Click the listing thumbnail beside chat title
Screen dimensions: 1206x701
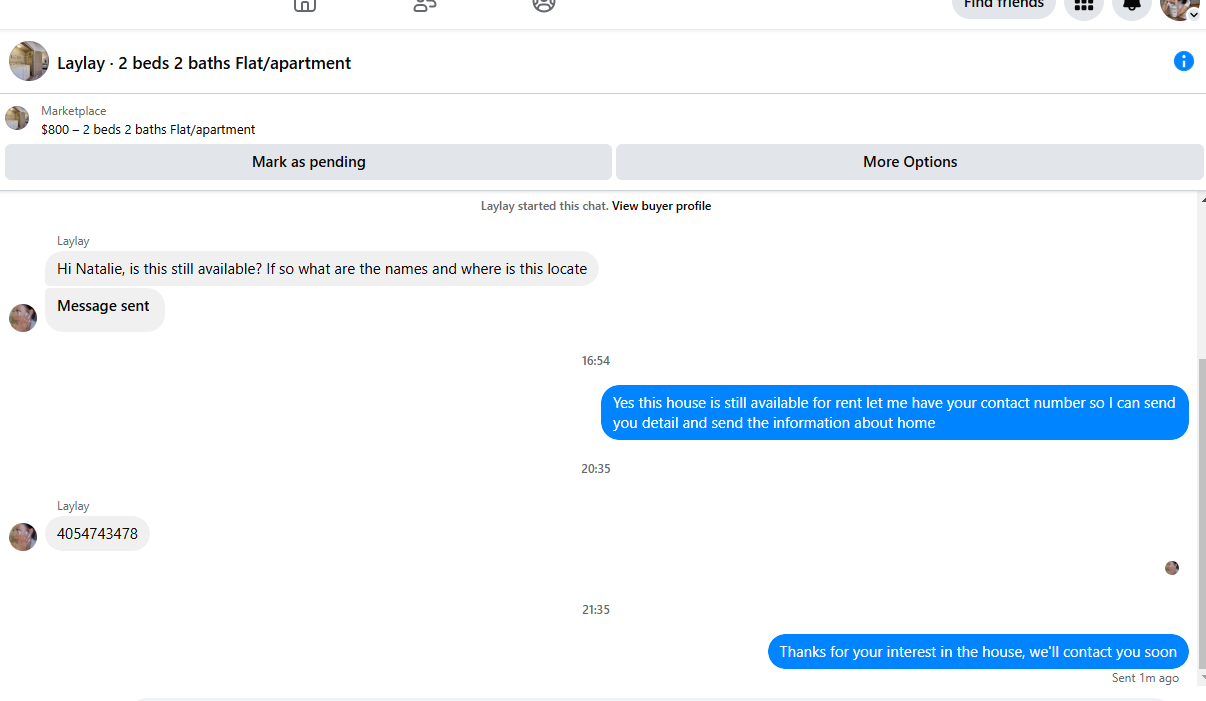click(x=29, y=61)
